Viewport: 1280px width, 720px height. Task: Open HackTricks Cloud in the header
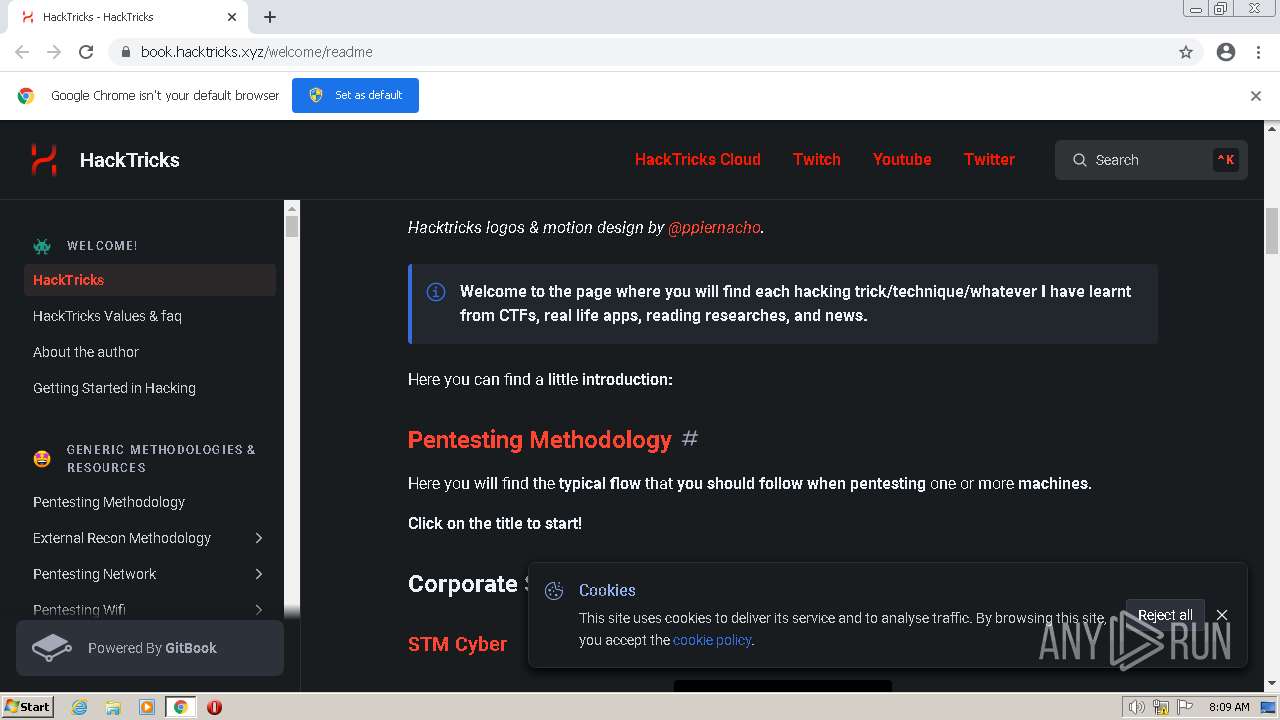[698, 159]
